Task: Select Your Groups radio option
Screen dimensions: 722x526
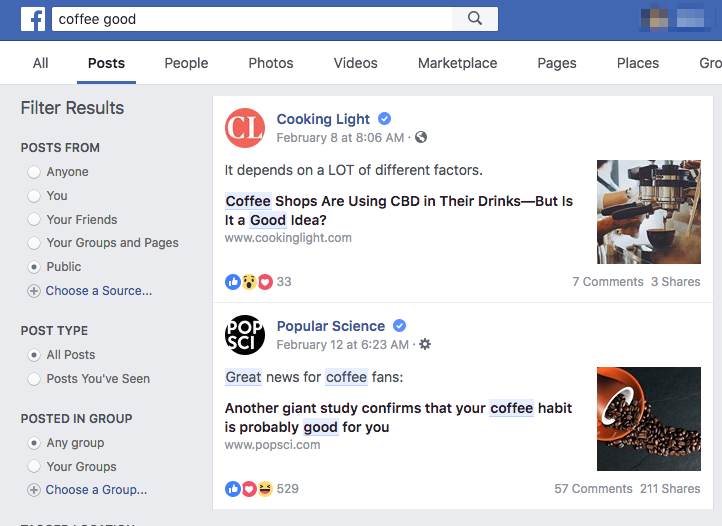Action: point(34,467)
